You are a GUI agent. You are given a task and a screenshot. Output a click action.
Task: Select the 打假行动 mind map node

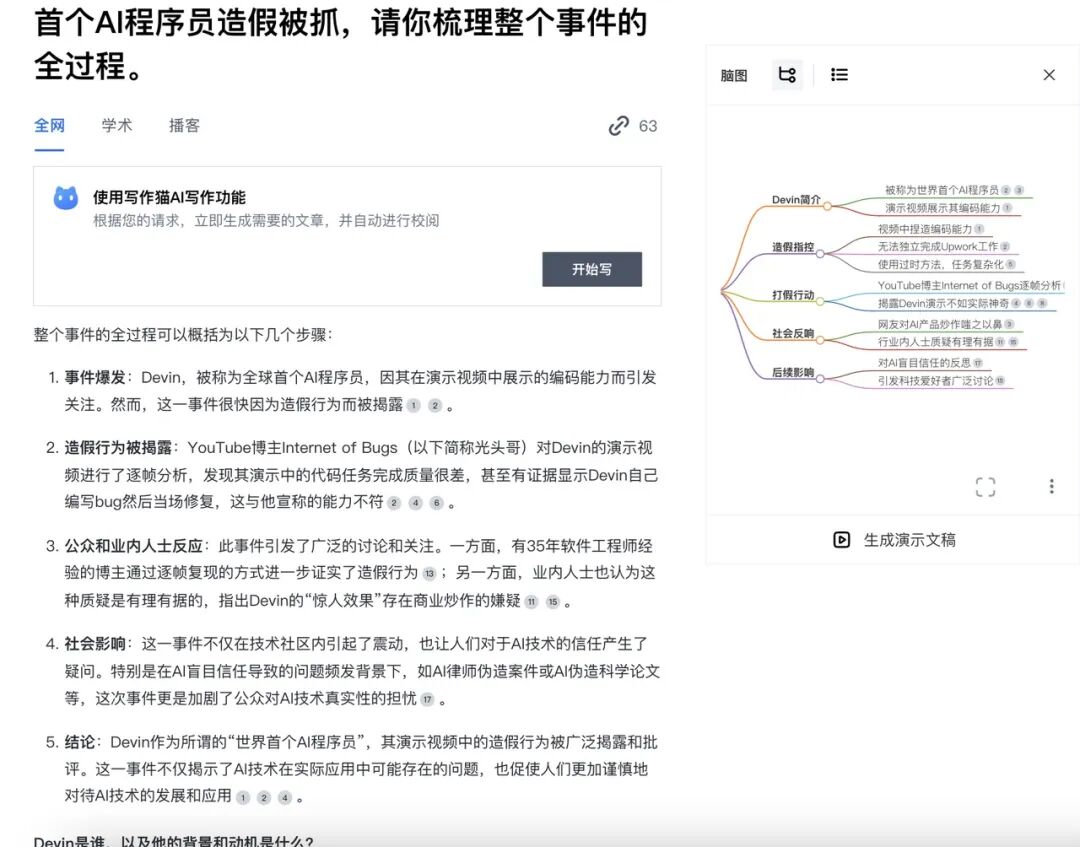tap(793, 295)
